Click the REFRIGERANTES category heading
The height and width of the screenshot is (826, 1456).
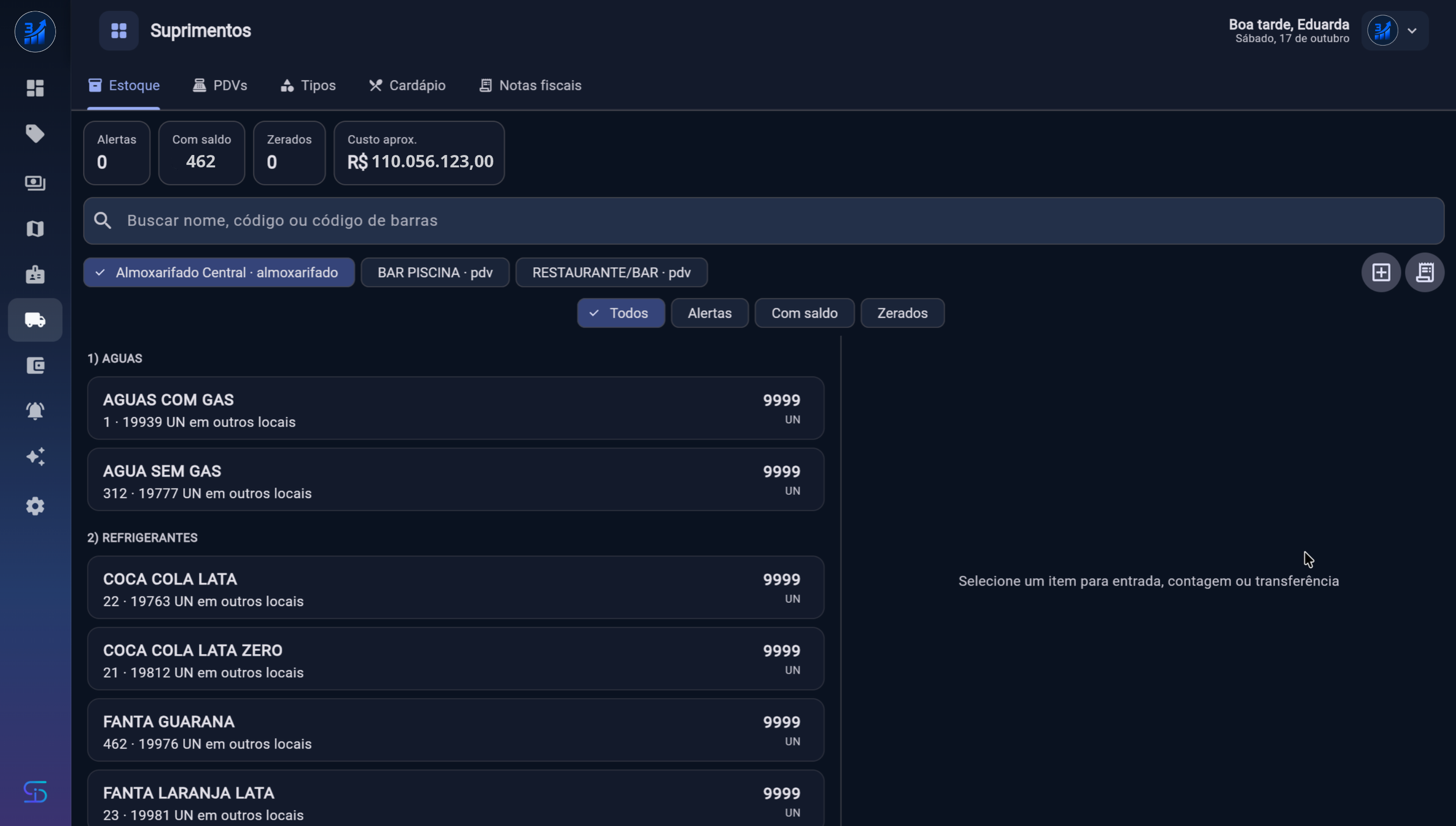pos(142,538)
